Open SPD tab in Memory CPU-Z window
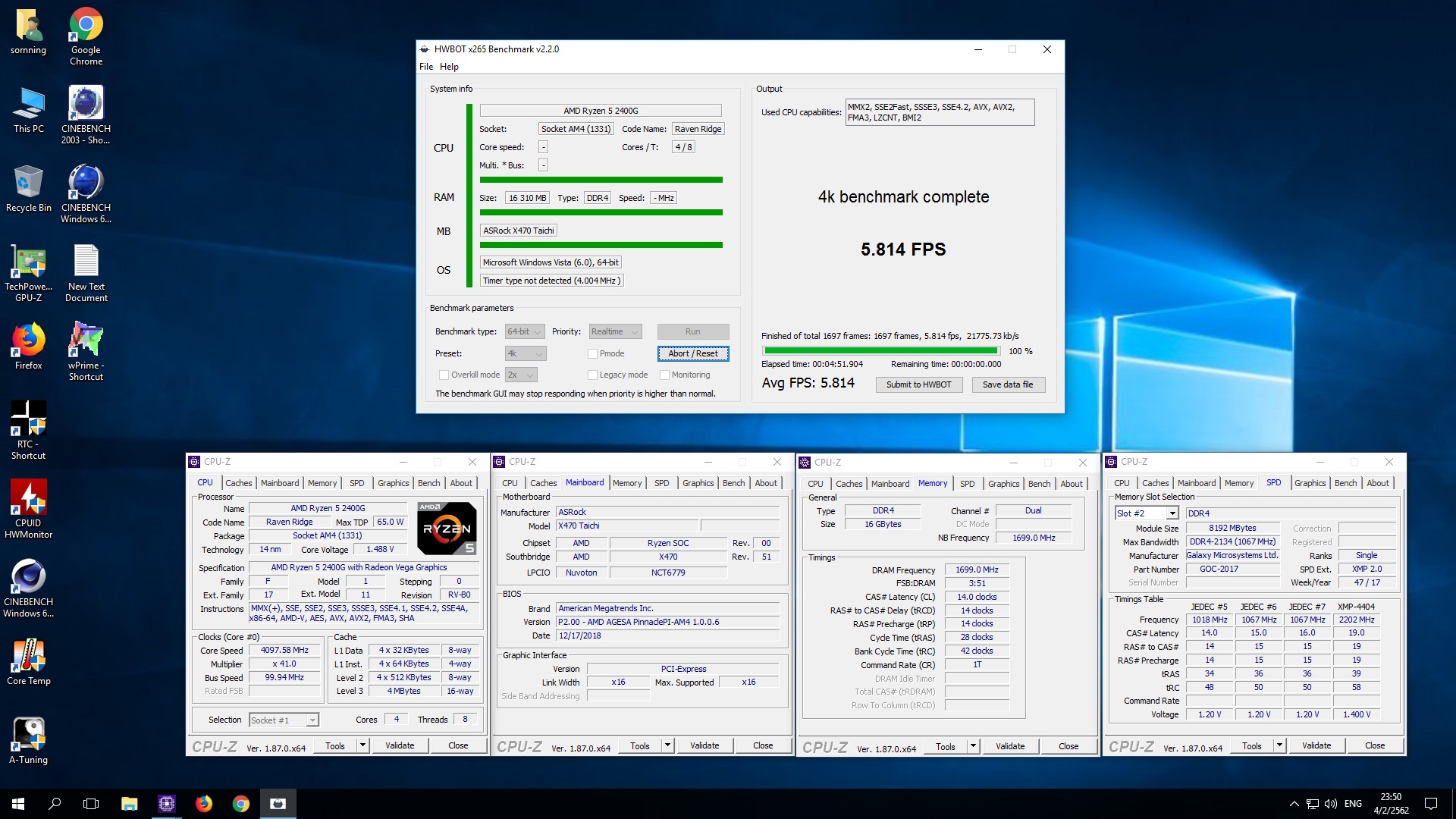 click(x=967, y=484)
